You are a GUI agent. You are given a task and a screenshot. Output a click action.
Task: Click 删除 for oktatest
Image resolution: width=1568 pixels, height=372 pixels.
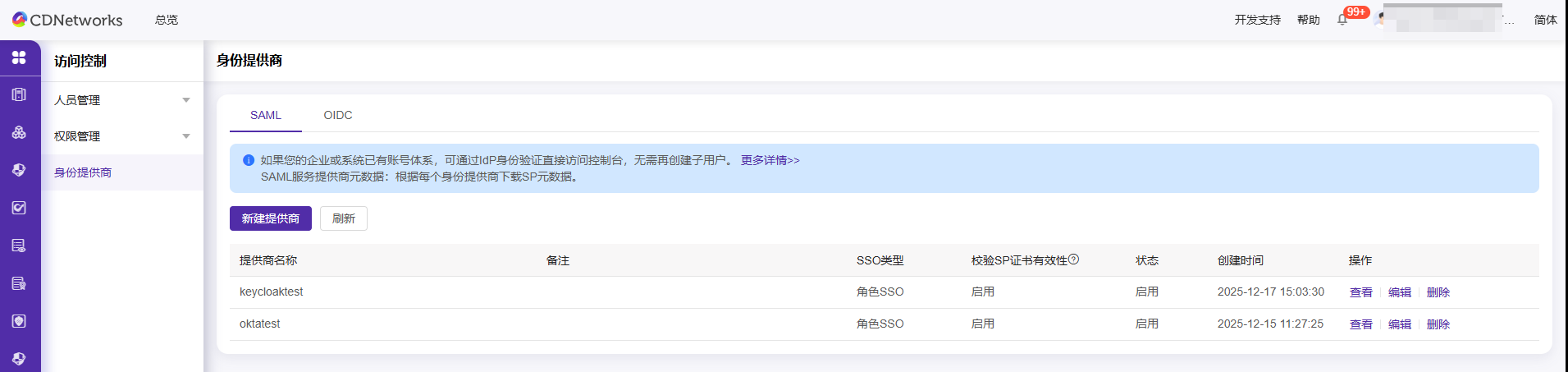click(x=1438, y=324)
